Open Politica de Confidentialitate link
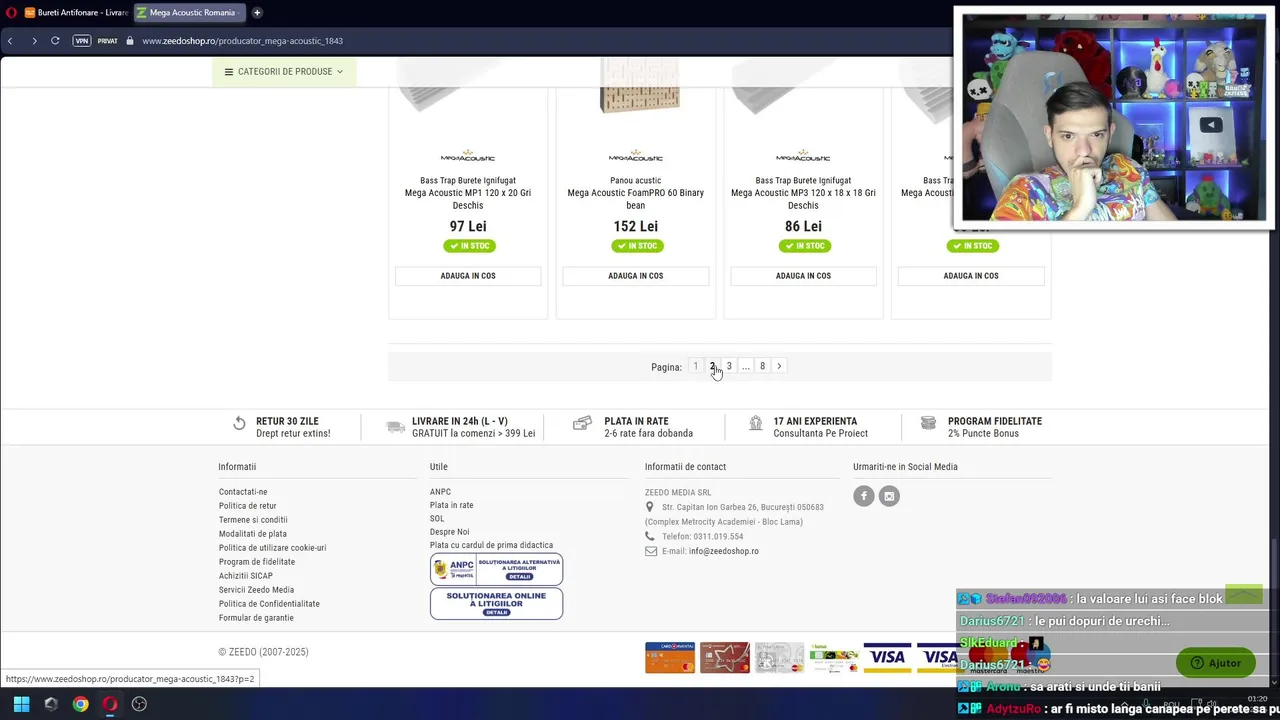The image size is (1280, 720). (270, 604)
